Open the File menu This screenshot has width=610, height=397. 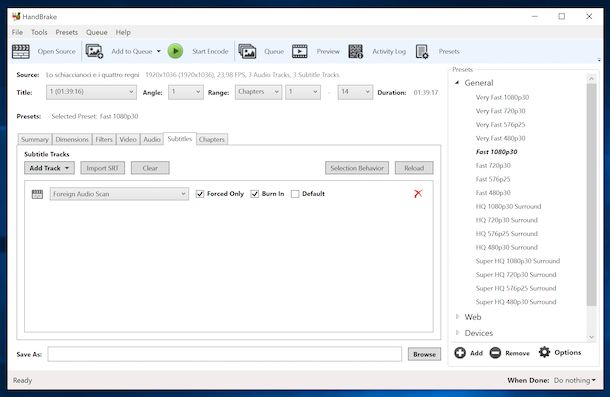click(x=17, y=32)
